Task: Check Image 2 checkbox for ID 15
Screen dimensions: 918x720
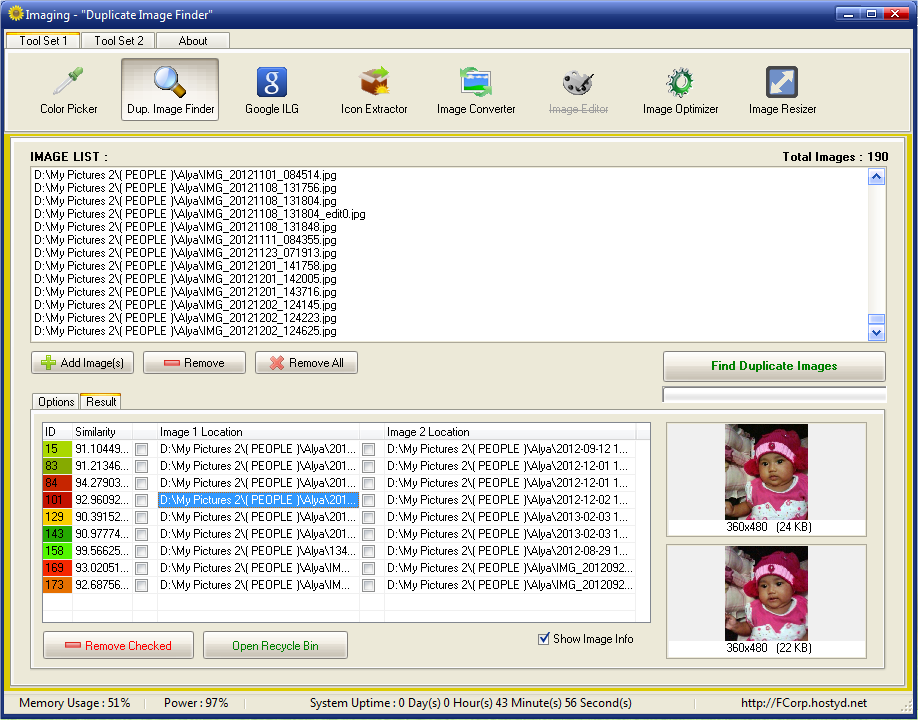Action: (368, 449)
